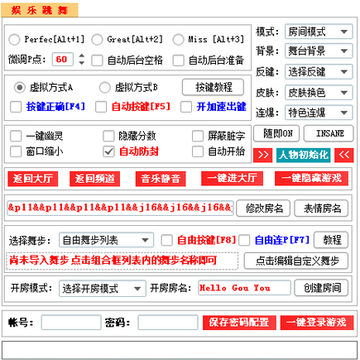The image size is (360, 360).
Task: Click the 微调P点 value field showing 60
Action: [63, 60]
